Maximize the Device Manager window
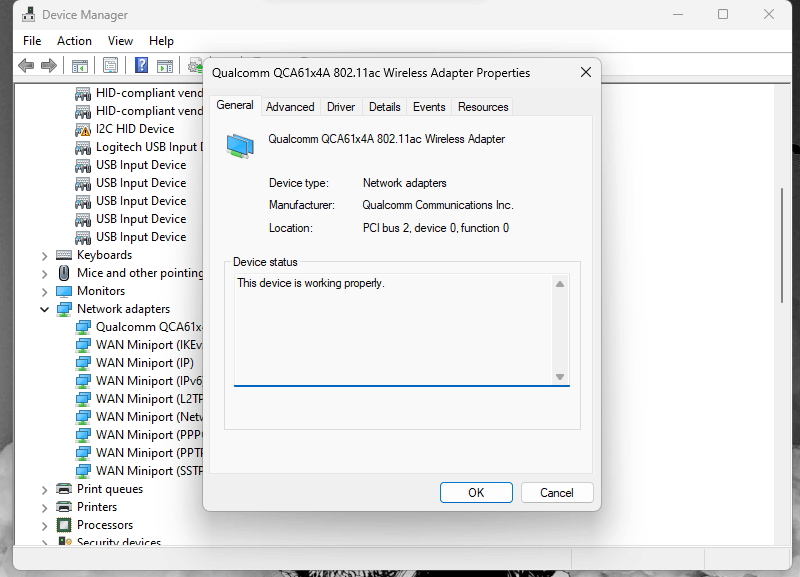 coord(723,14)
